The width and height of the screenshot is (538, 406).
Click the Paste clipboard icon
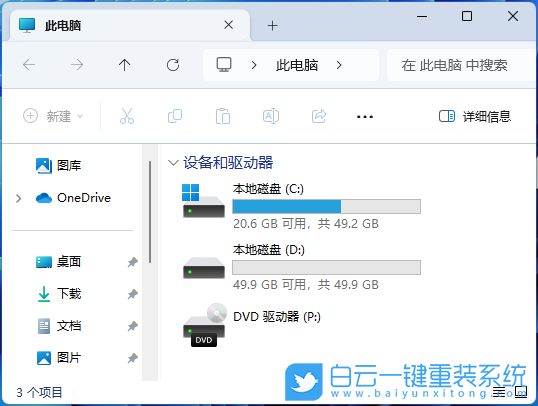click(x=223, y=116)
